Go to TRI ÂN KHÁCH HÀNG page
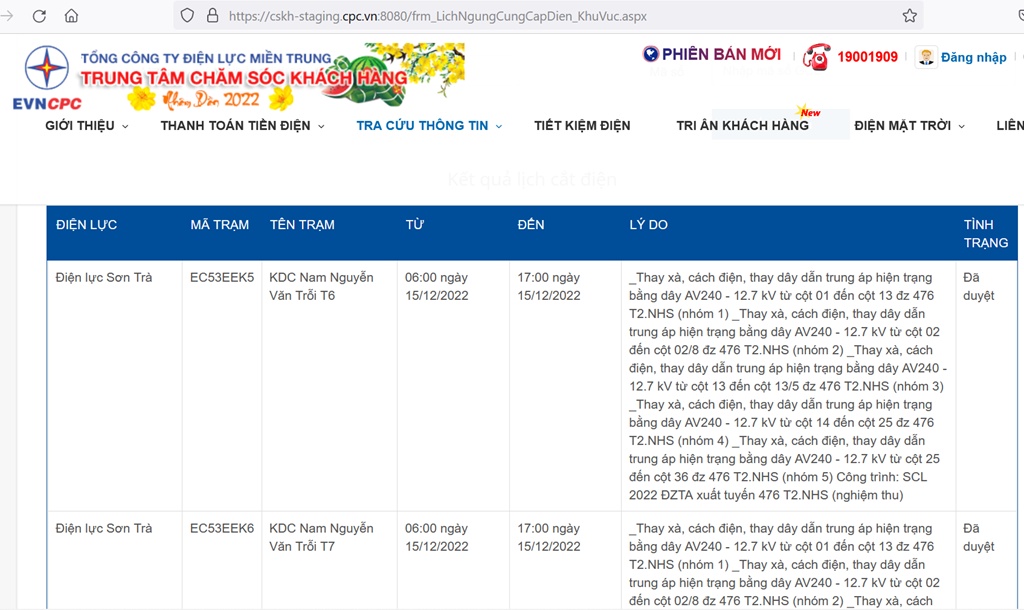 (743, 125)
